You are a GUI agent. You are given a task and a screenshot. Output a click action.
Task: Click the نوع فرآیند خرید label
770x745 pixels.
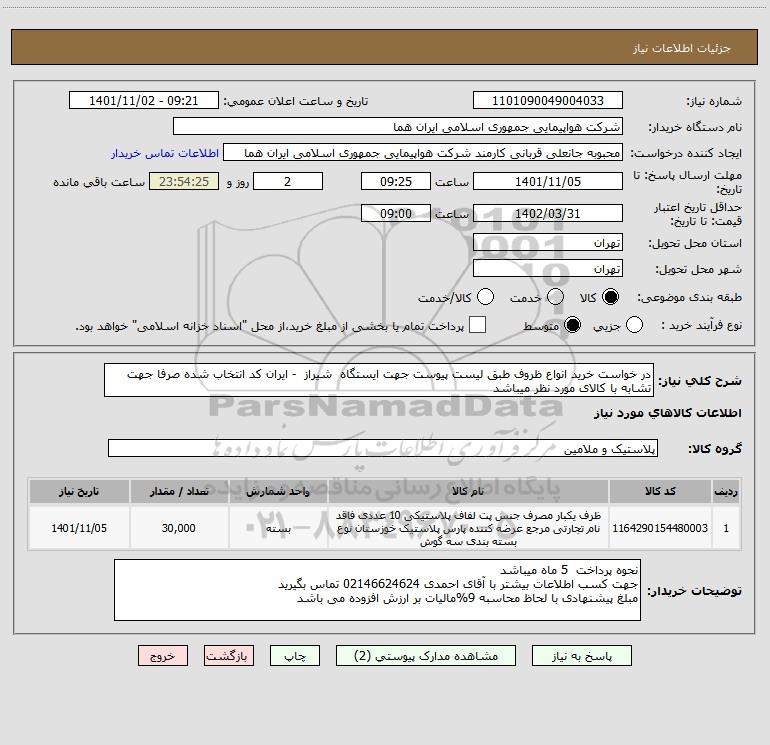[x=702, y=326]
